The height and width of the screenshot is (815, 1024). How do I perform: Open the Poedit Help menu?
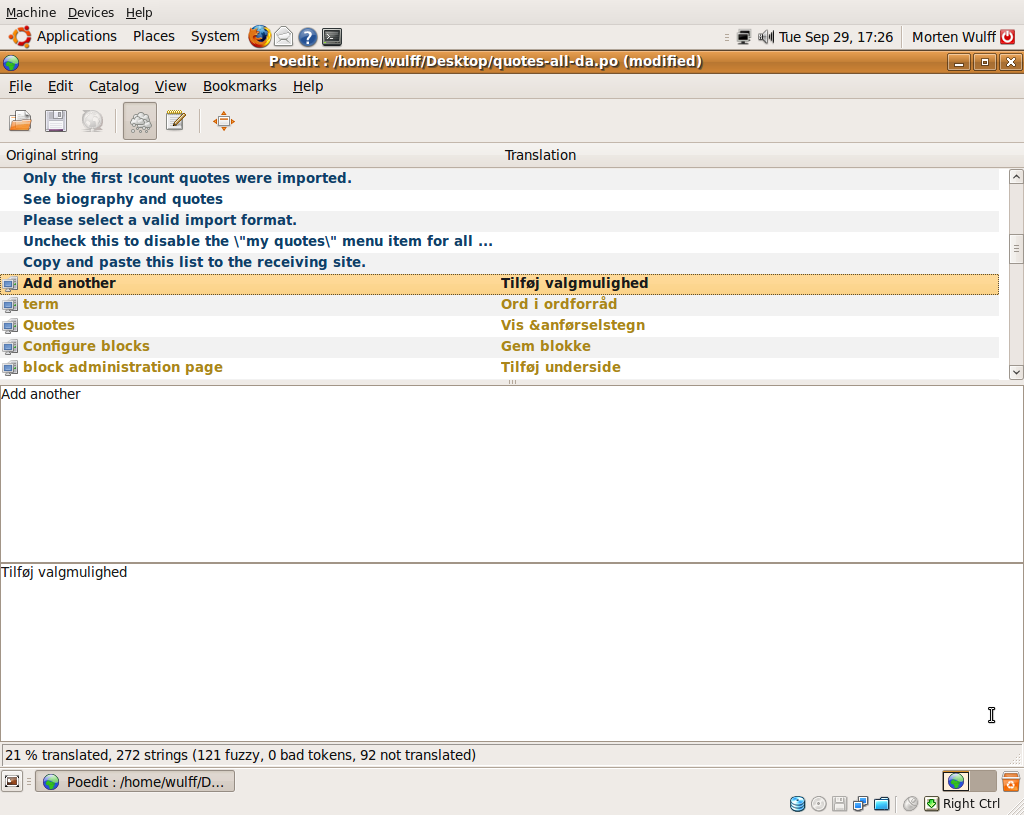[308, 86]
